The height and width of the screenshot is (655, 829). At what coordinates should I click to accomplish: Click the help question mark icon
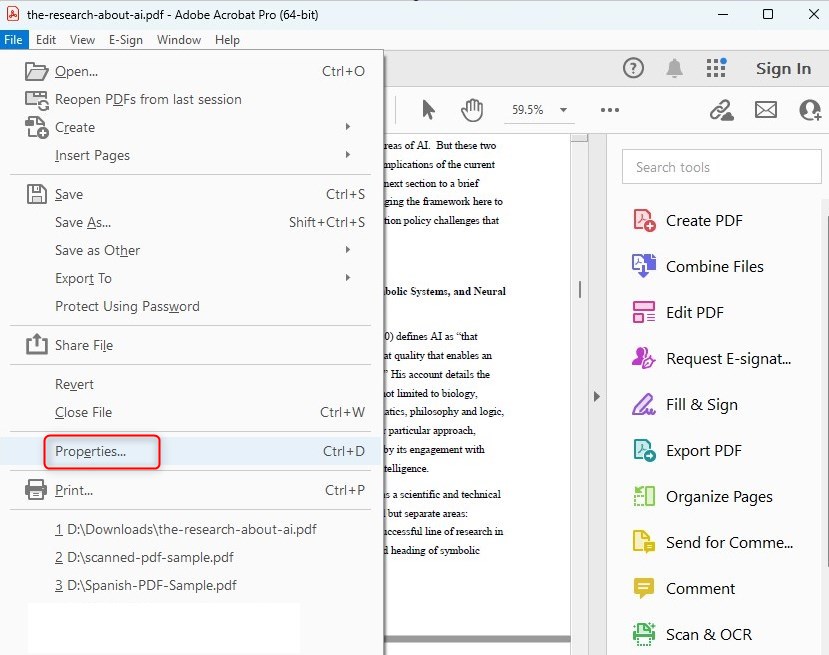(634, 68)
